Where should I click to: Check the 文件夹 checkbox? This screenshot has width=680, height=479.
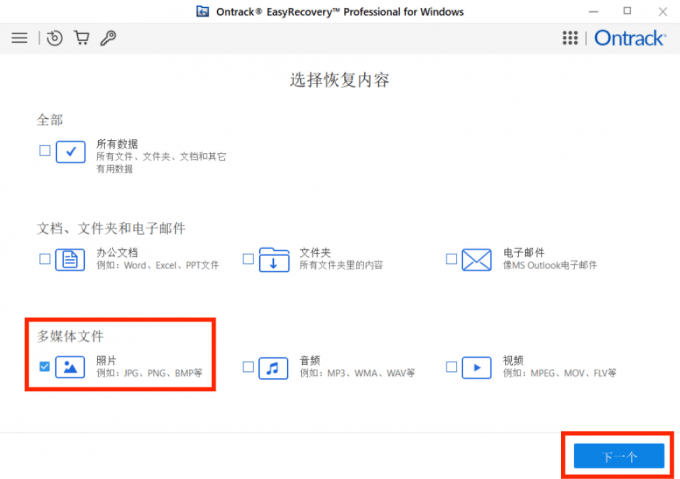point(247,259)
